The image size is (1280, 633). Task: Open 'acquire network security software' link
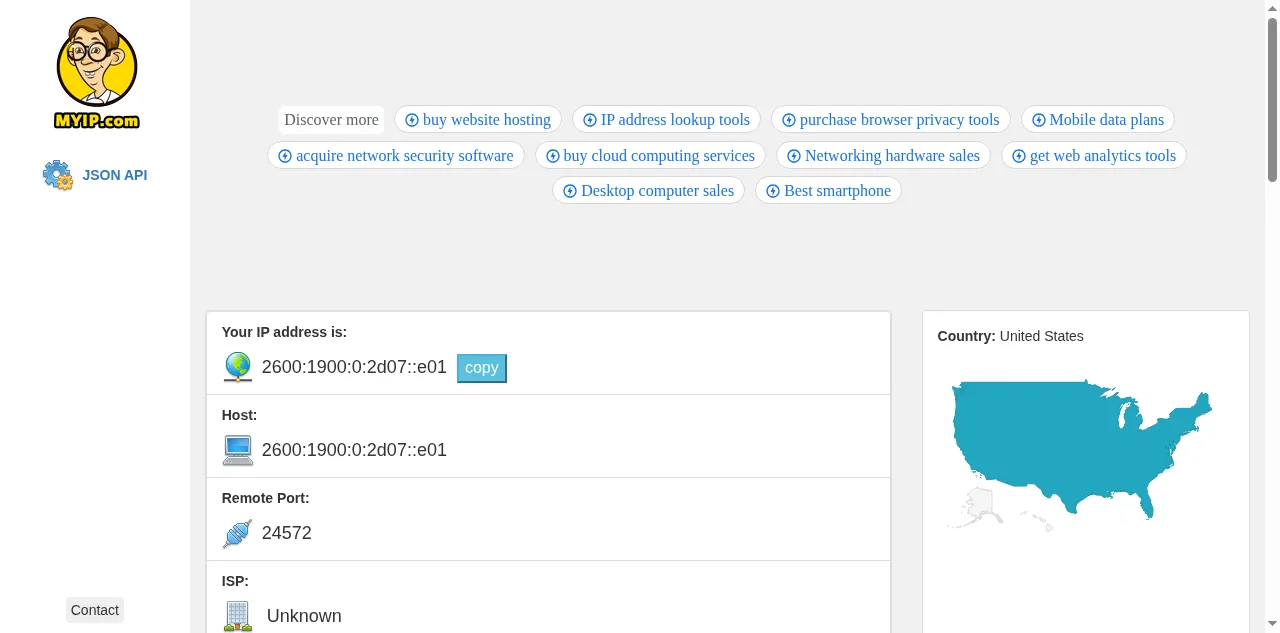click(x=396, y=156)
